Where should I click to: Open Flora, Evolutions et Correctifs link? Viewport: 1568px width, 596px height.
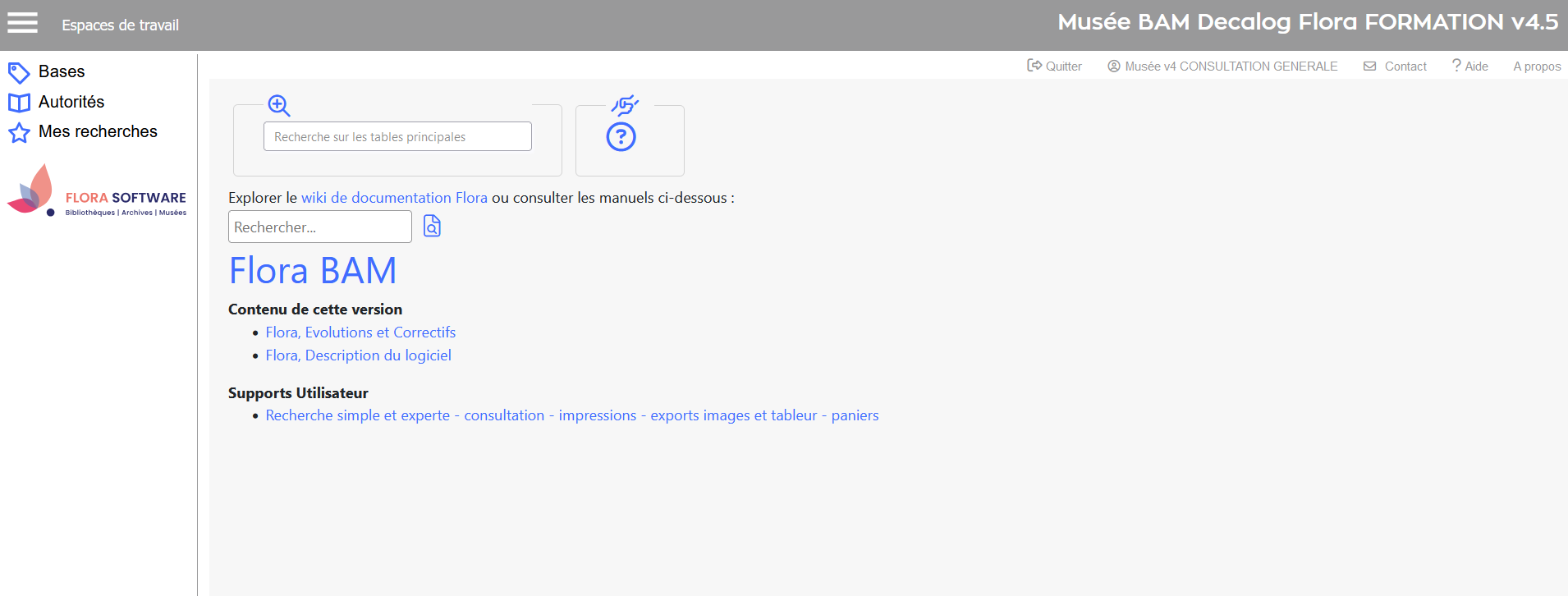pyautogui.click(x=360, y=332)
